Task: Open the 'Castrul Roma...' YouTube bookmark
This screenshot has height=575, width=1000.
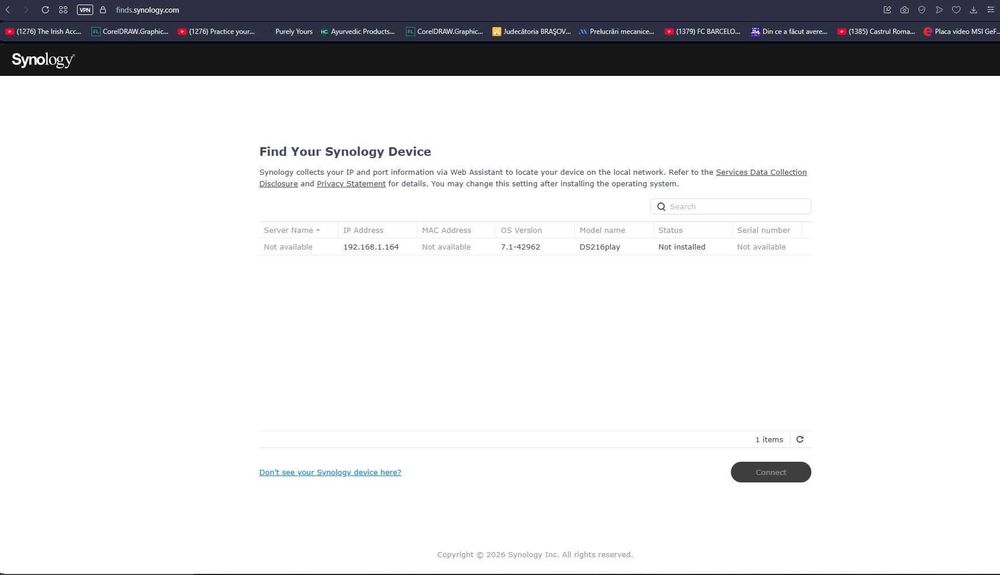Action: click(876, 31)
